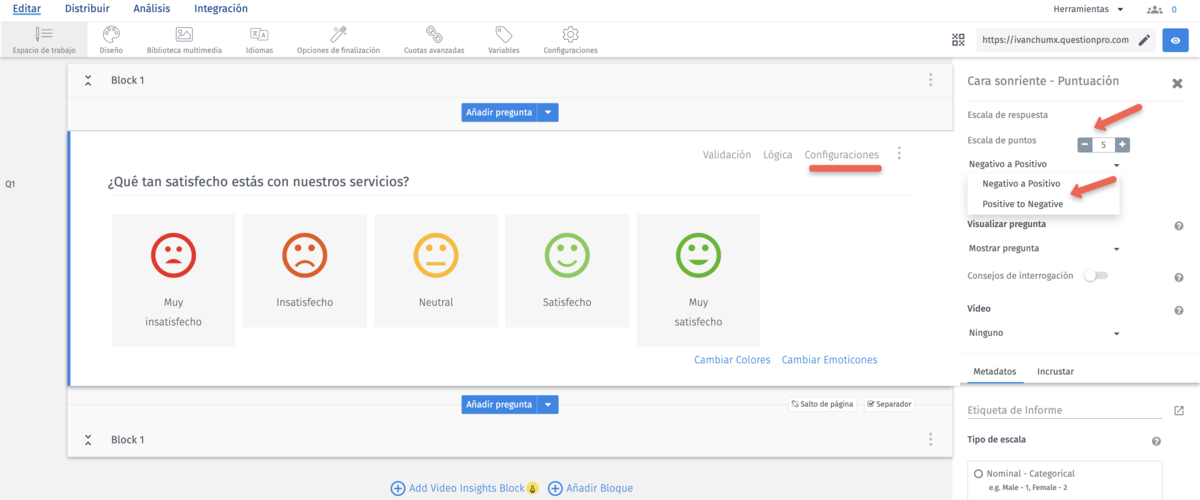
Task: Decrease scale points with minus button
Action: (x=1085, y=144)
